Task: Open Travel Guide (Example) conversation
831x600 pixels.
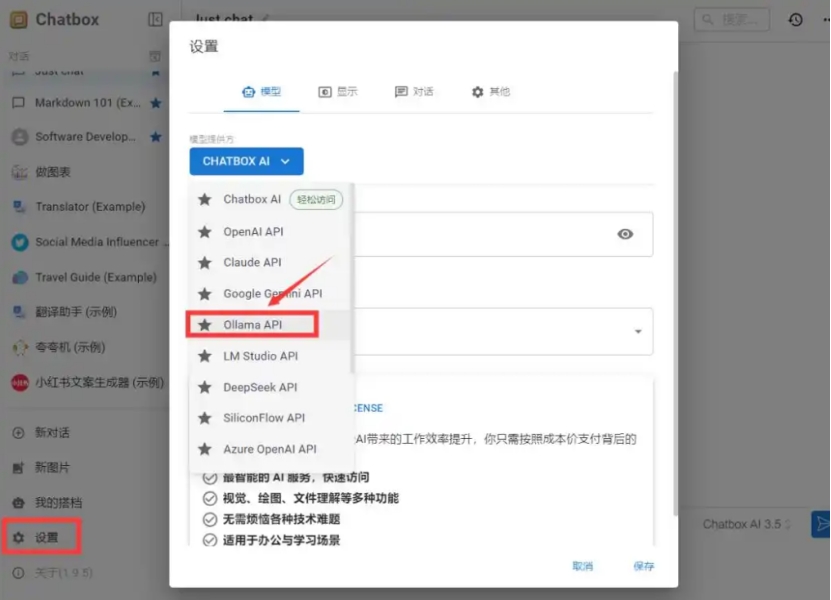Action: click(87, 277)
